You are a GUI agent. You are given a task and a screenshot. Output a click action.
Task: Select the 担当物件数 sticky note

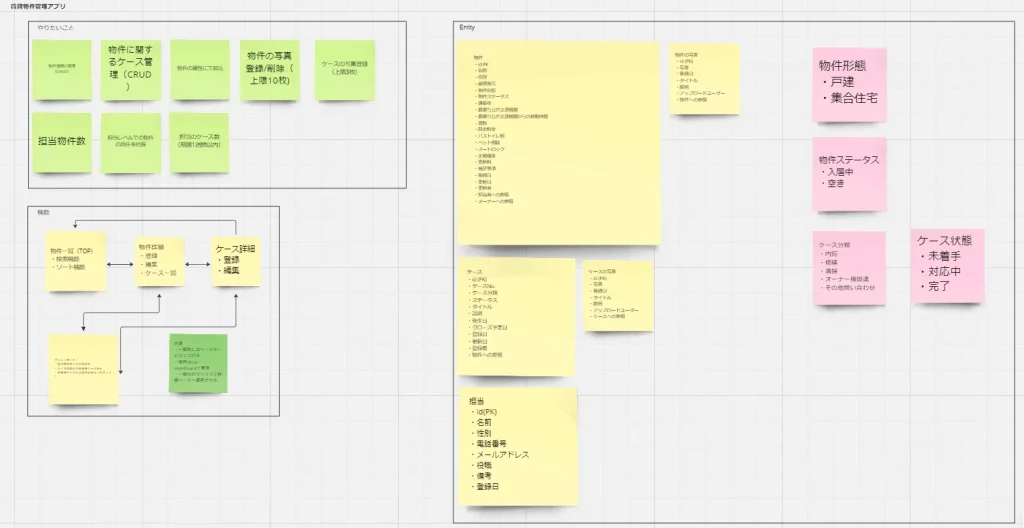click(61, 142)
